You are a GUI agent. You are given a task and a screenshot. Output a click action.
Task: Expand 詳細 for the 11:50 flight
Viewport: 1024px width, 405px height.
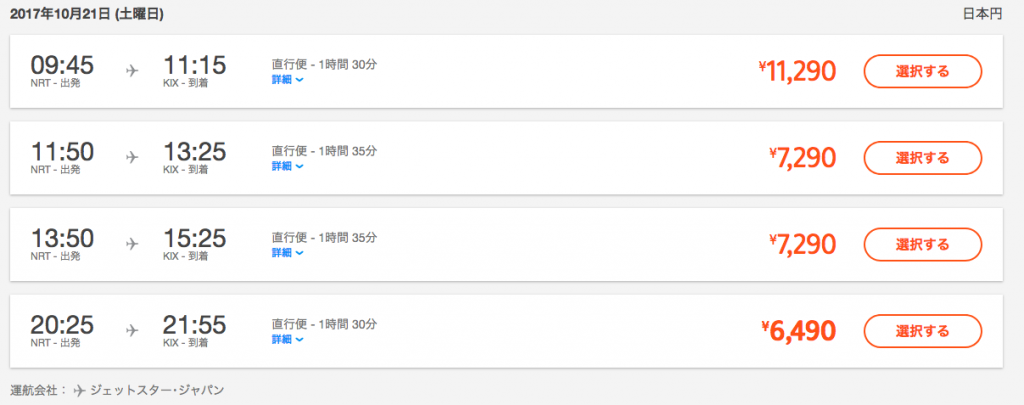(x=287, y=167)
